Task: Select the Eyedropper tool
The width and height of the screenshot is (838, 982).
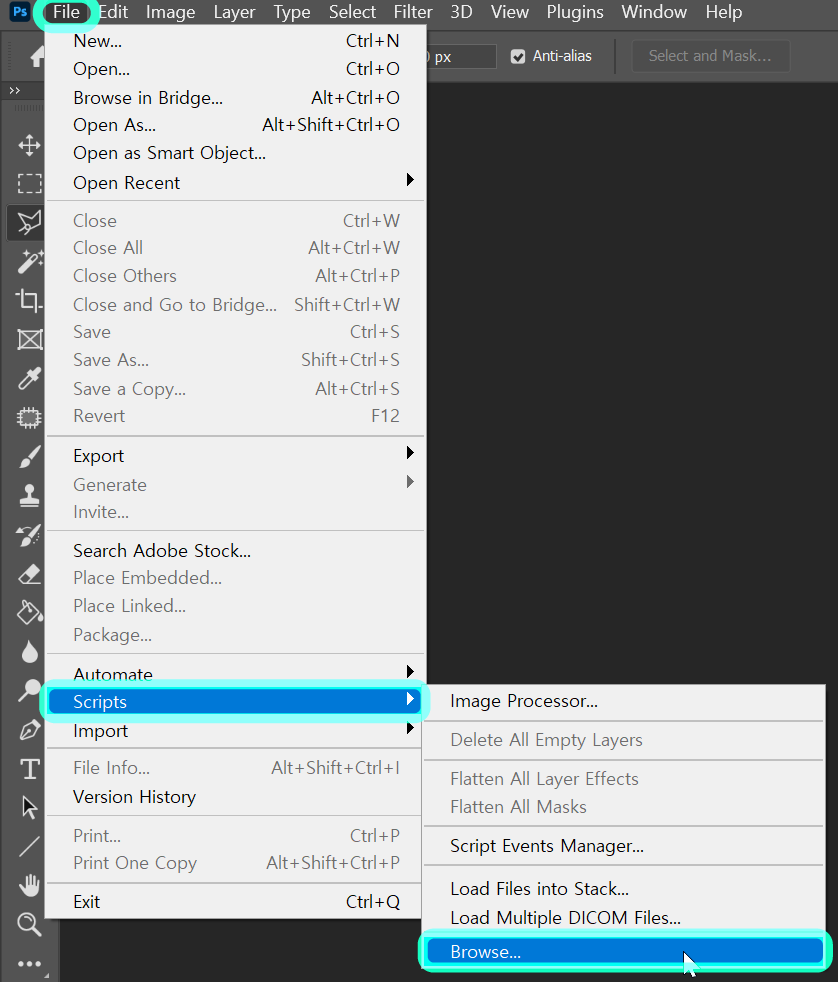Action: [x=29, y=378]
